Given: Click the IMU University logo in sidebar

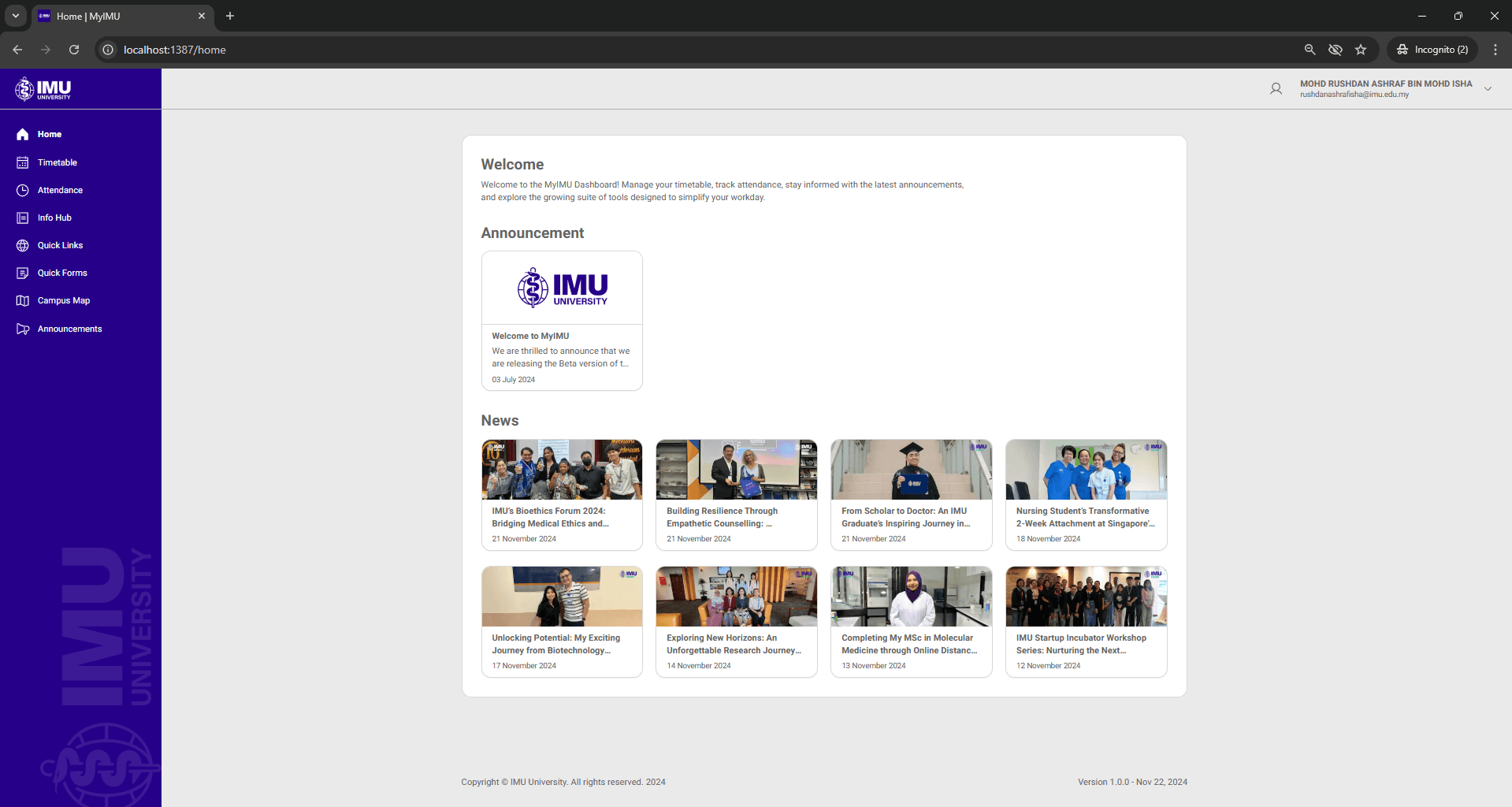Looking at the screenshot, I should click(43, 88).
